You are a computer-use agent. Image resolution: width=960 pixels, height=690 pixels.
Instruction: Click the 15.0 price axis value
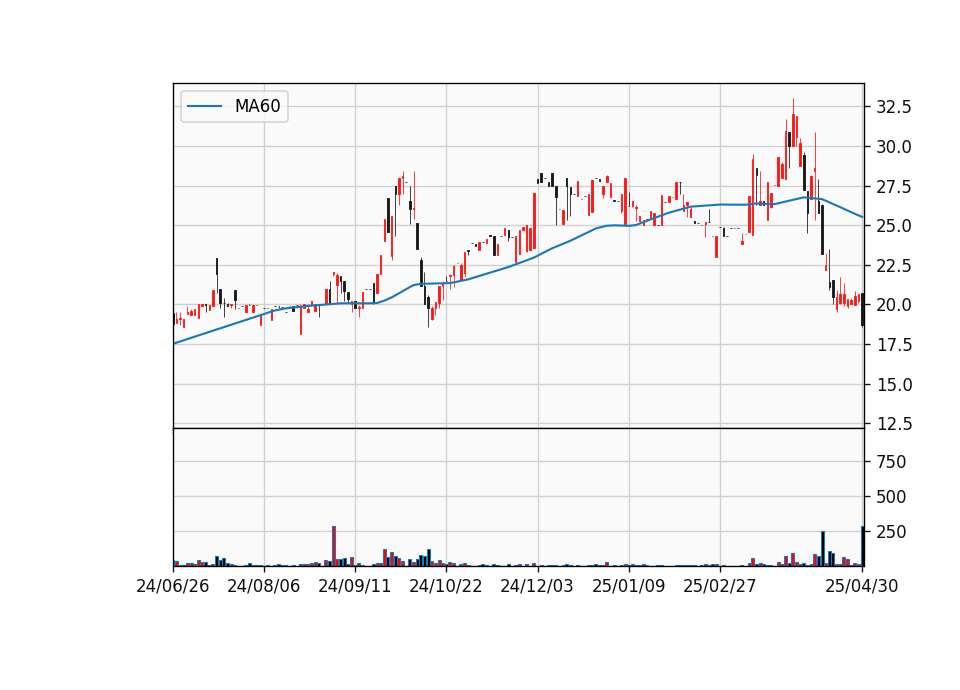click(894, 384)
